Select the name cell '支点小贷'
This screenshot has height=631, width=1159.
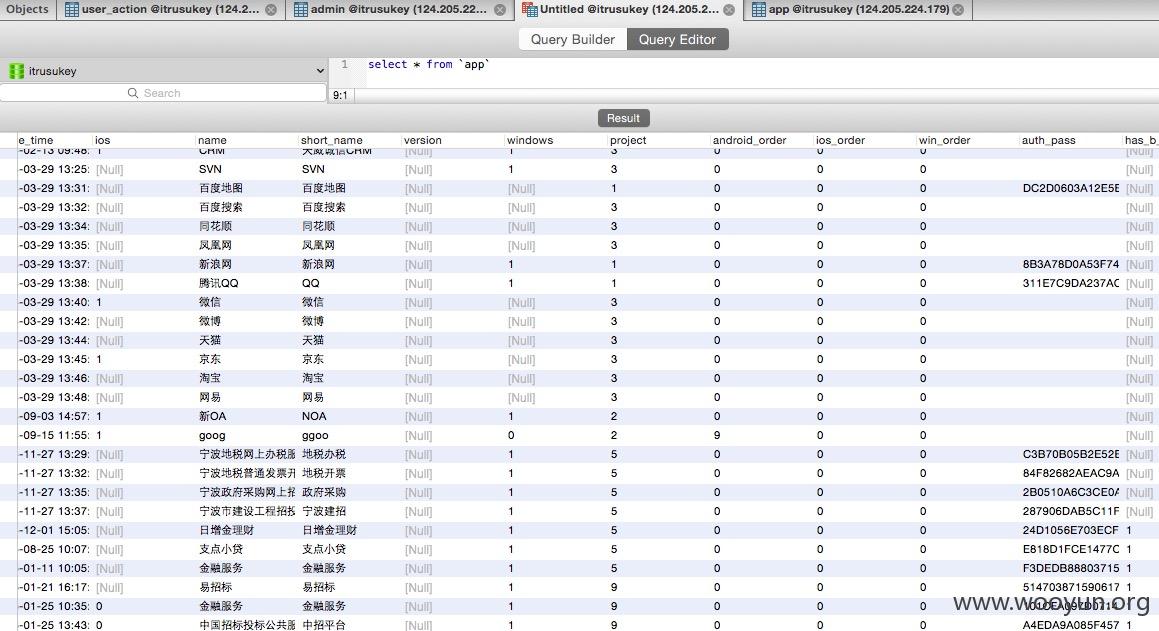220,550
